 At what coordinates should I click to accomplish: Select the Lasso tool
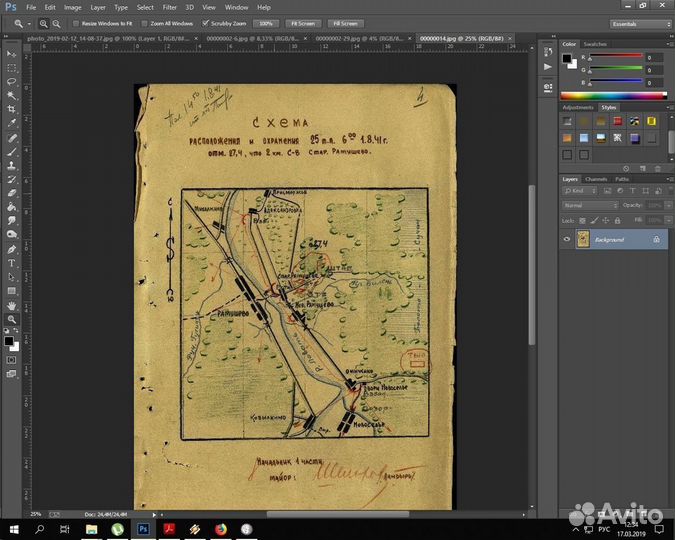pos(11,82)
